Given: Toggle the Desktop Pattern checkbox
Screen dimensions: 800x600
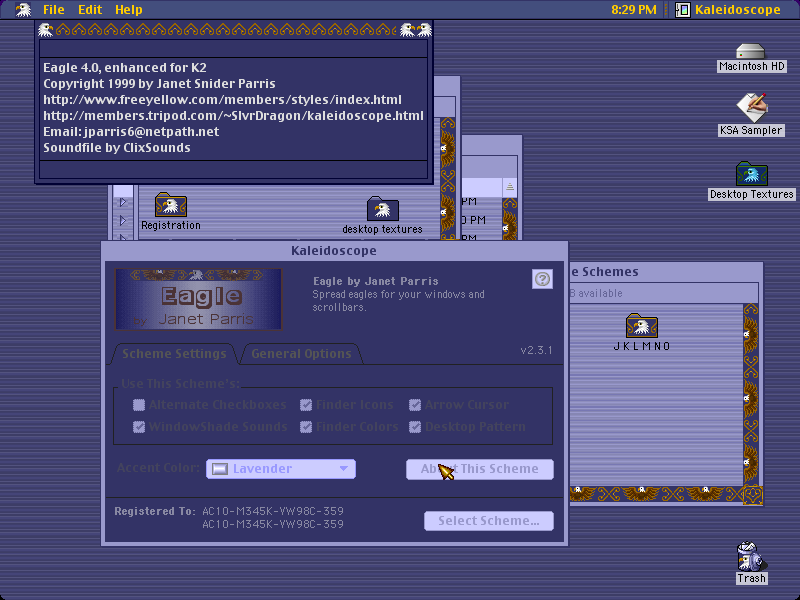Looking at the screenshot, I should 415,427.
